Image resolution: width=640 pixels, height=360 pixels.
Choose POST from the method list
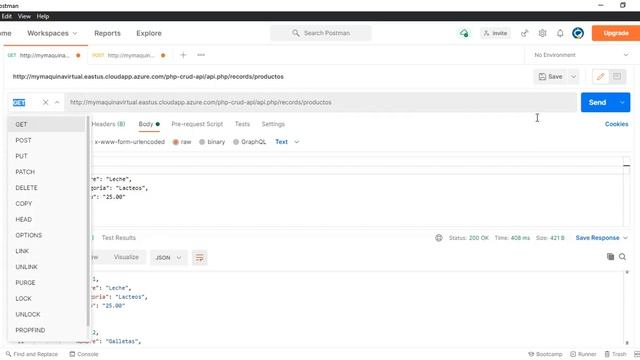(x=46, y=140)
